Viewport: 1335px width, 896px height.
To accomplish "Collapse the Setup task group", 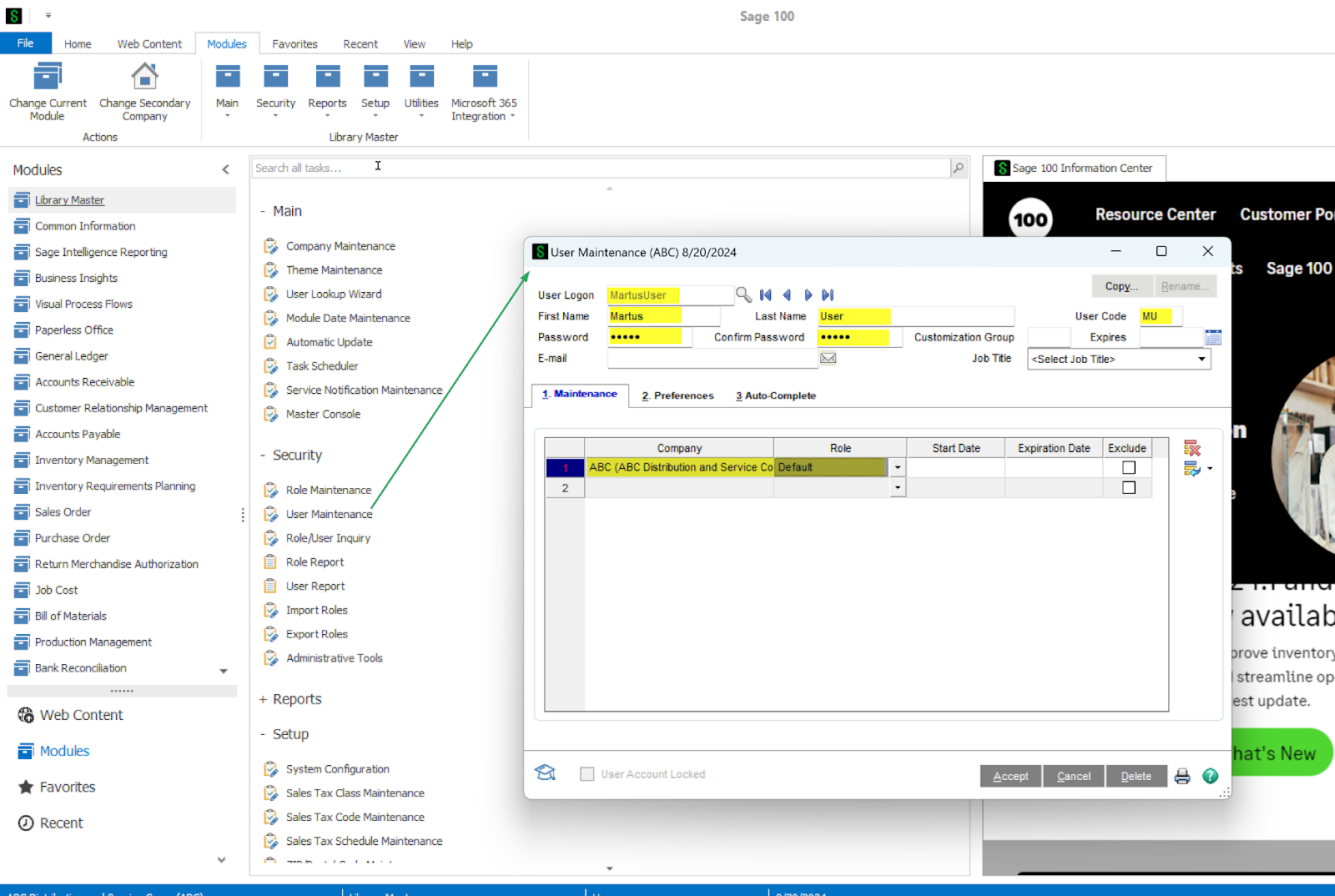I will (x=263, y=734).
